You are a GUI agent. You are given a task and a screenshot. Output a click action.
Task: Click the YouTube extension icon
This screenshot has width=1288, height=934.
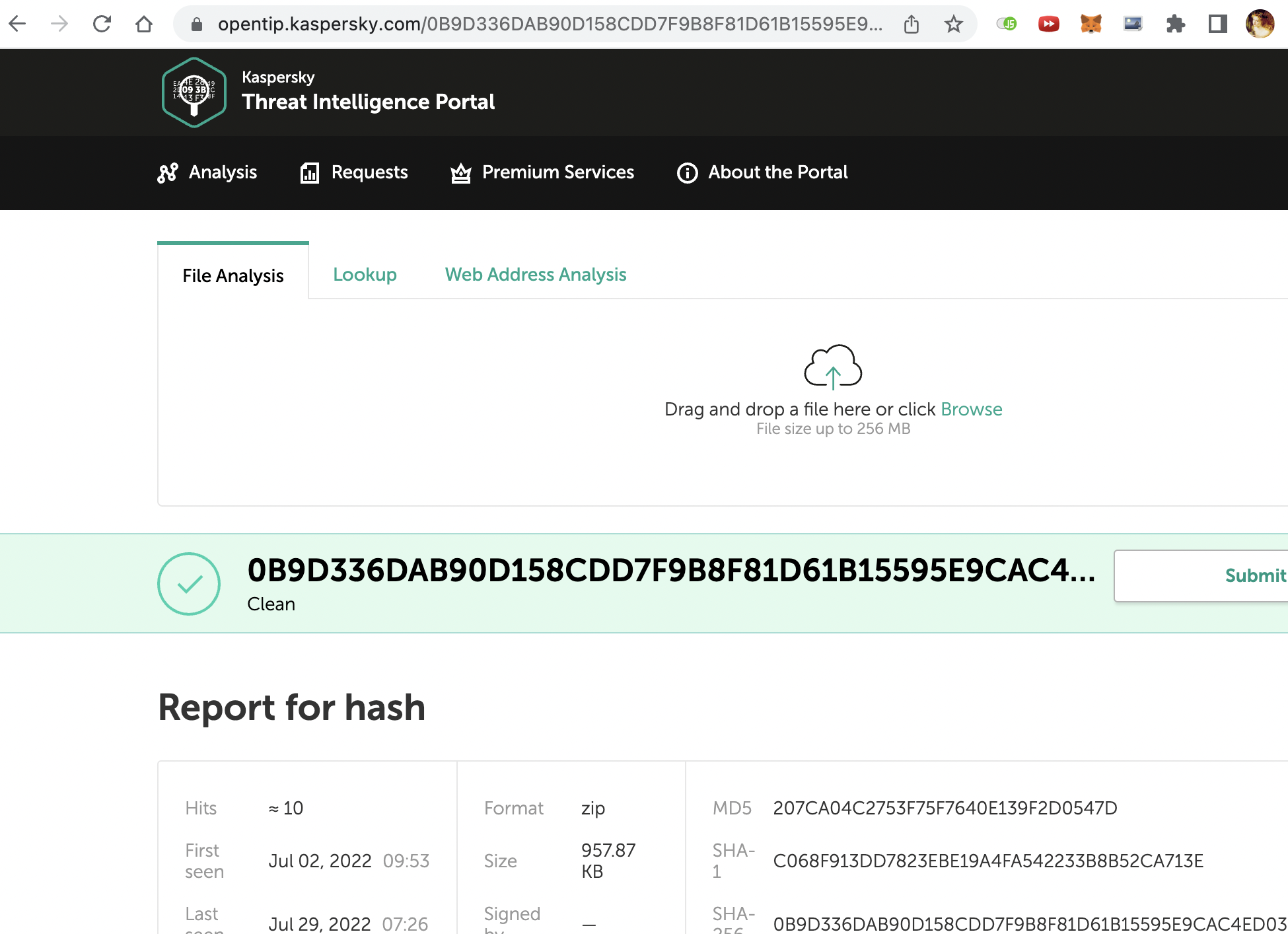click(x=1049, y=23)
